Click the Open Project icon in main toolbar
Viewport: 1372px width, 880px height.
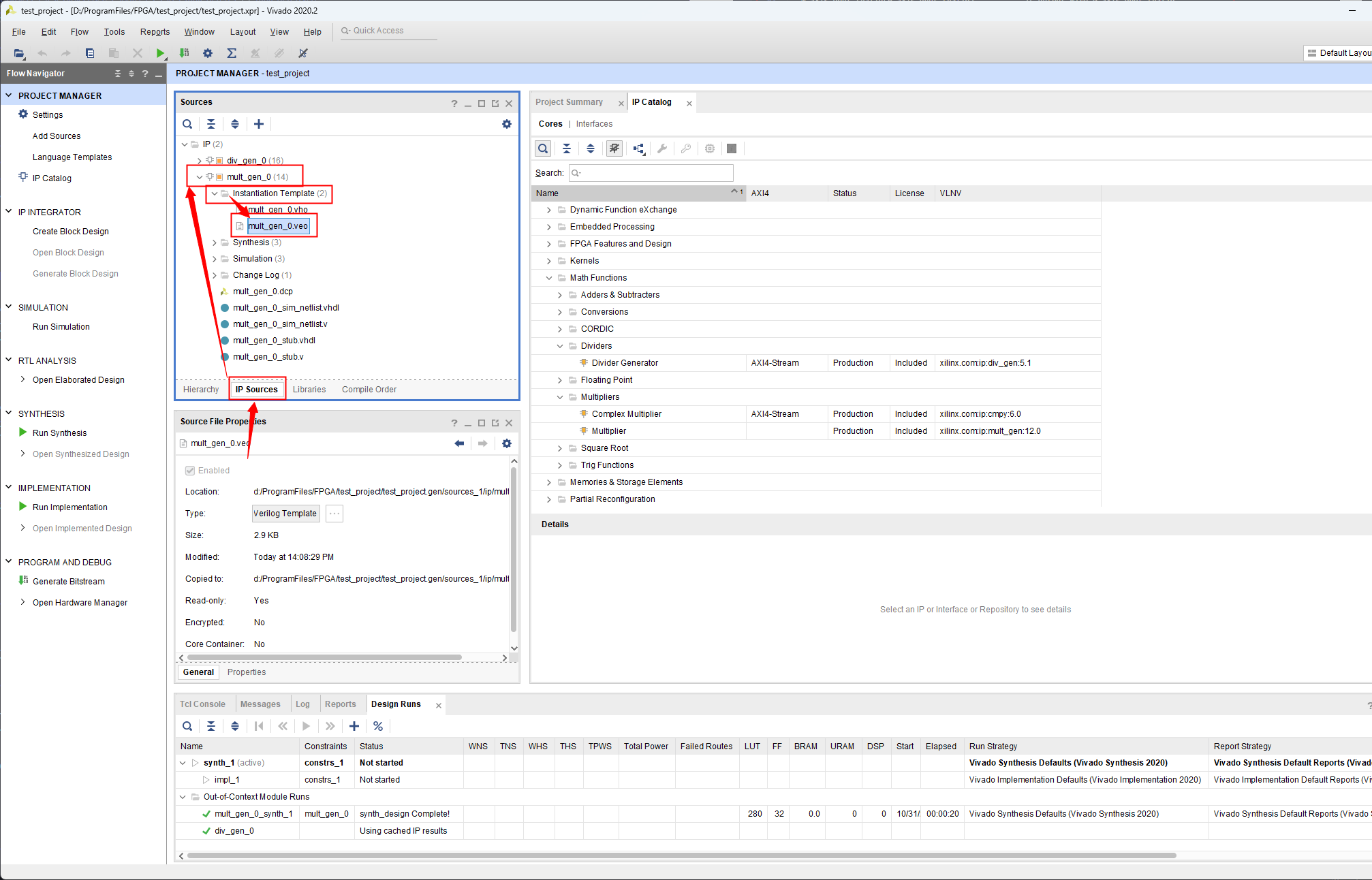pyautogui.click(x=19, y=53)
